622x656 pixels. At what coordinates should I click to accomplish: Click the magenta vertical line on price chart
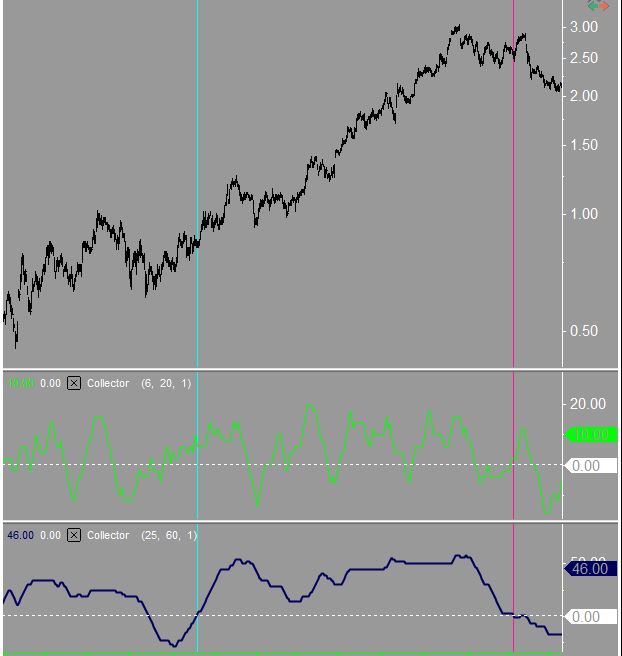[513, 150]
